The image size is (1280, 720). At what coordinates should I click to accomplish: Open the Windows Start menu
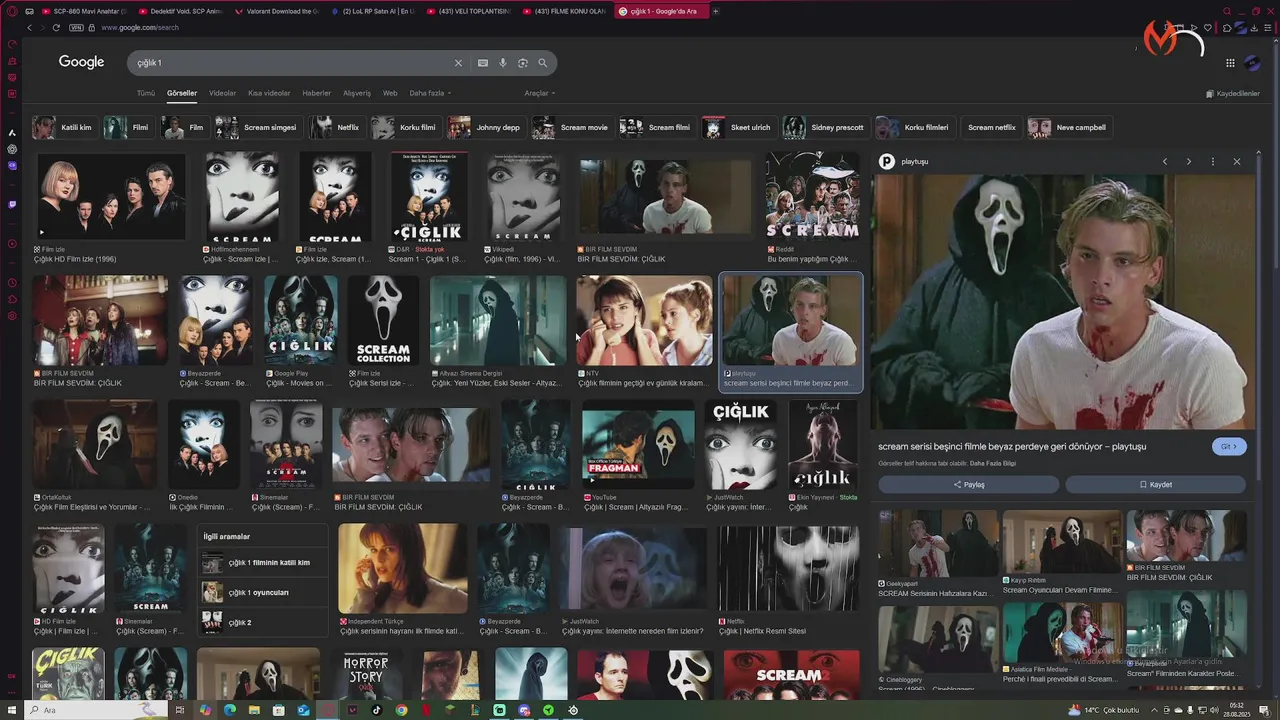pyautogui.click(x=11, y=710)
